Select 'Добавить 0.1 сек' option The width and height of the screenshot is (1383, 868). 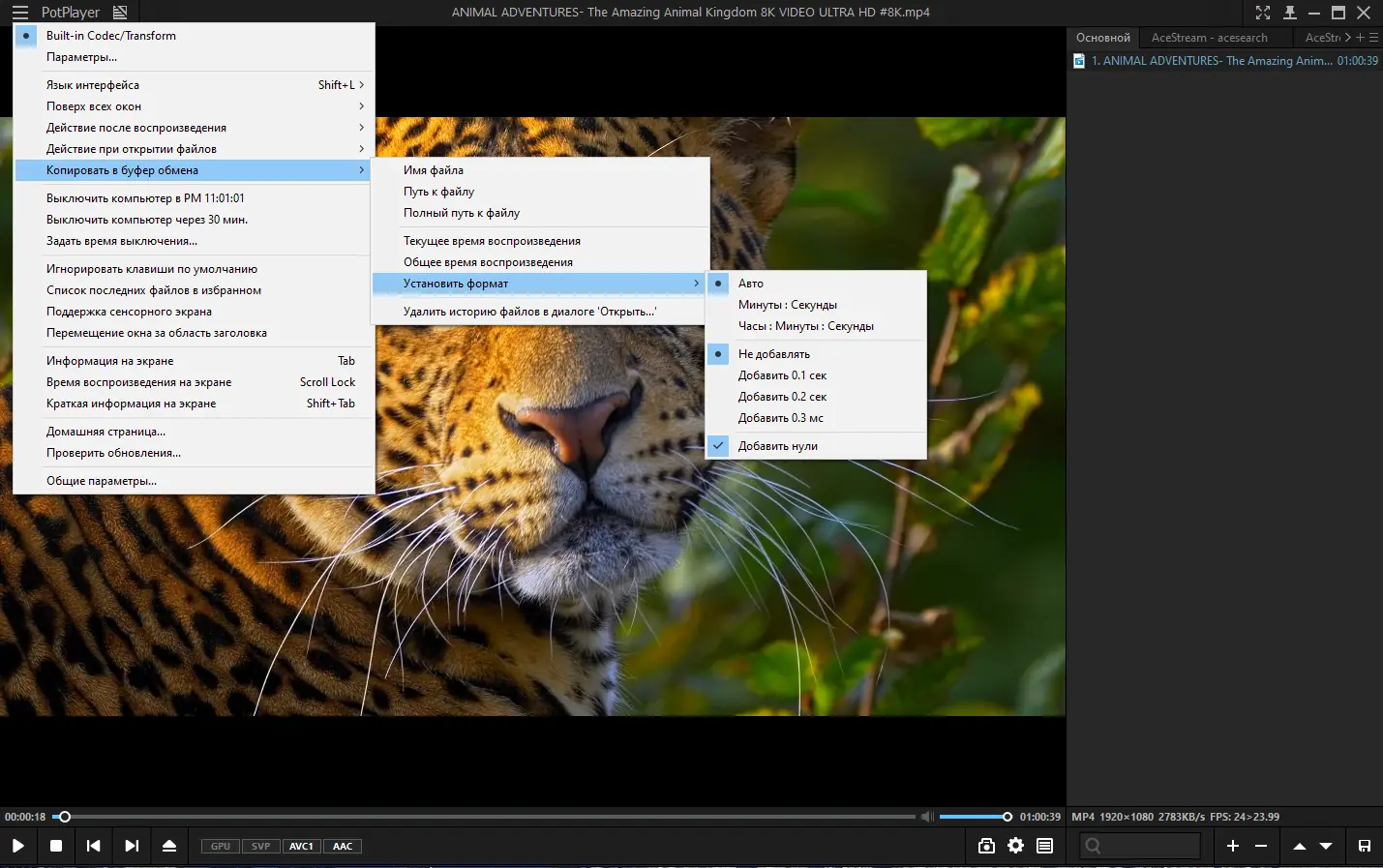point(782,375)
